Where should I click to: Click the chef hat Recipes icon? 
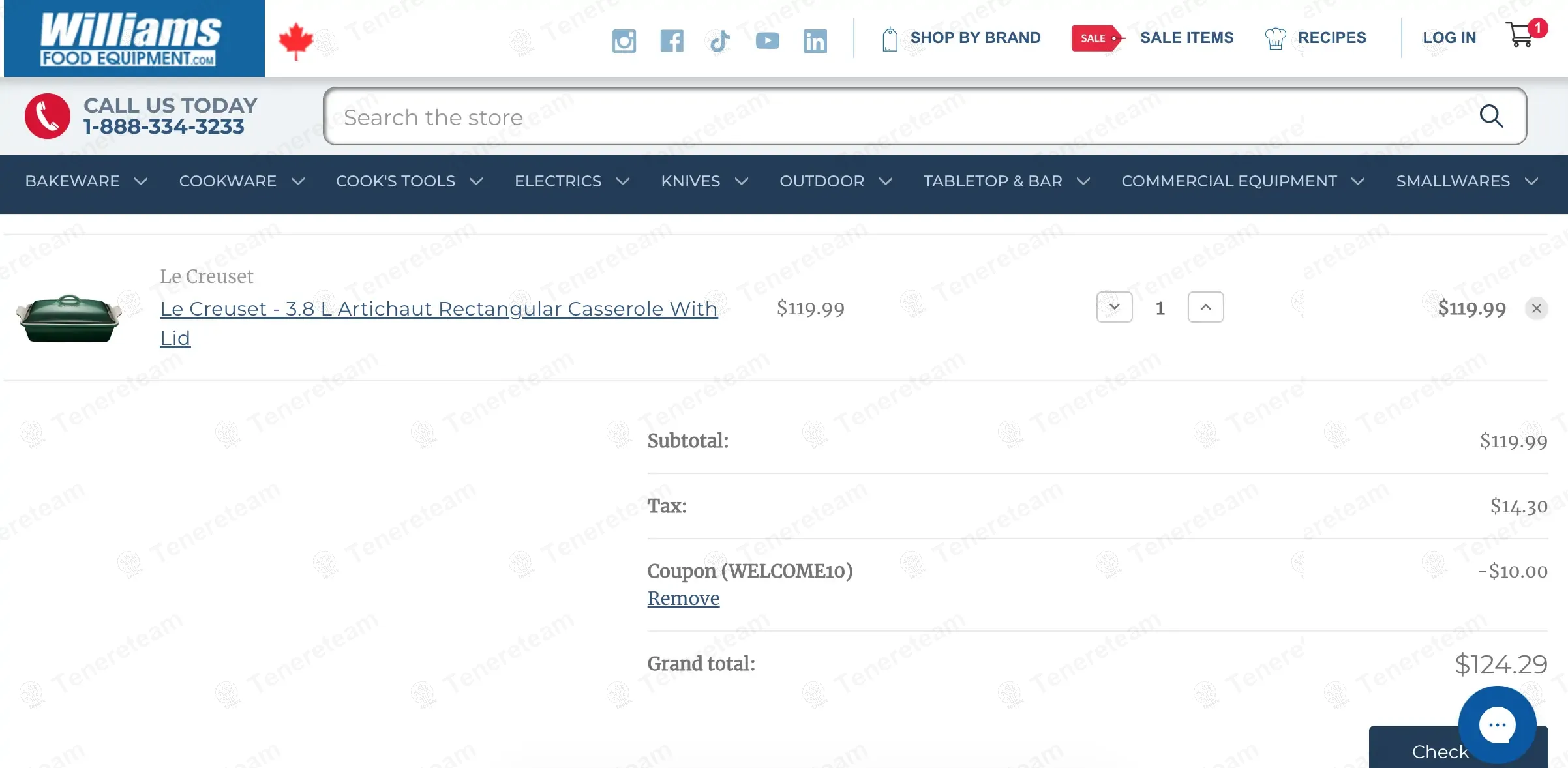pos(1275,38)
